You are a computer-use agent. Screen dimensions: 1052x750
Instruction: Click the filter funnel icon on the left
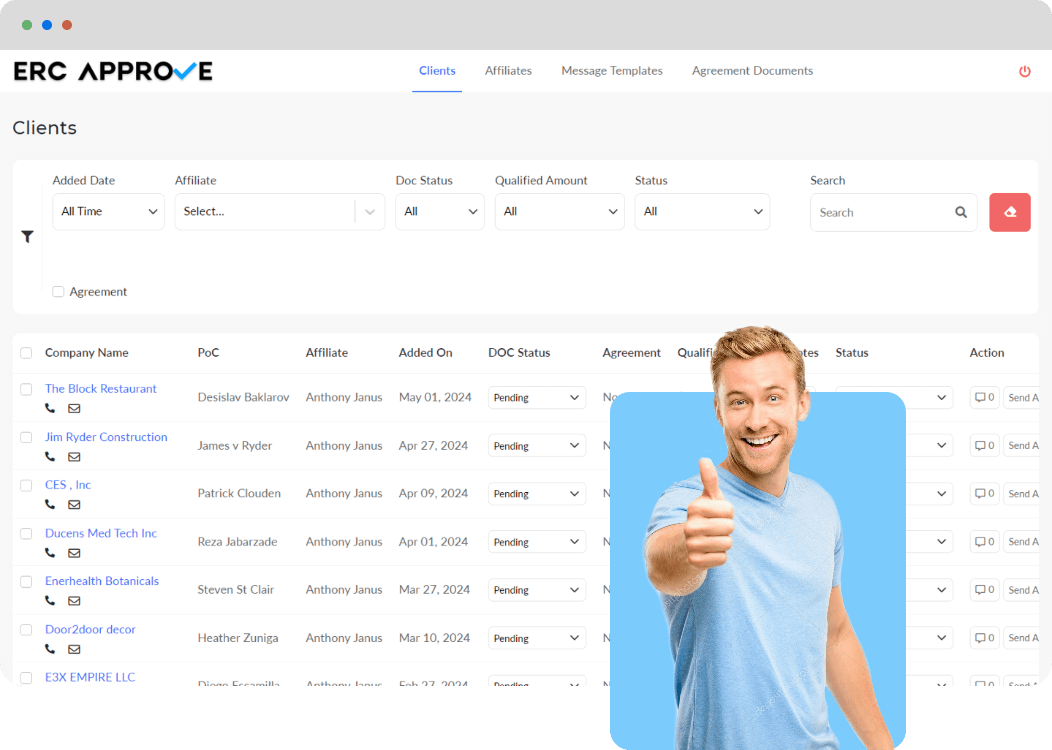pyautogui.click(x=28, y=237)
